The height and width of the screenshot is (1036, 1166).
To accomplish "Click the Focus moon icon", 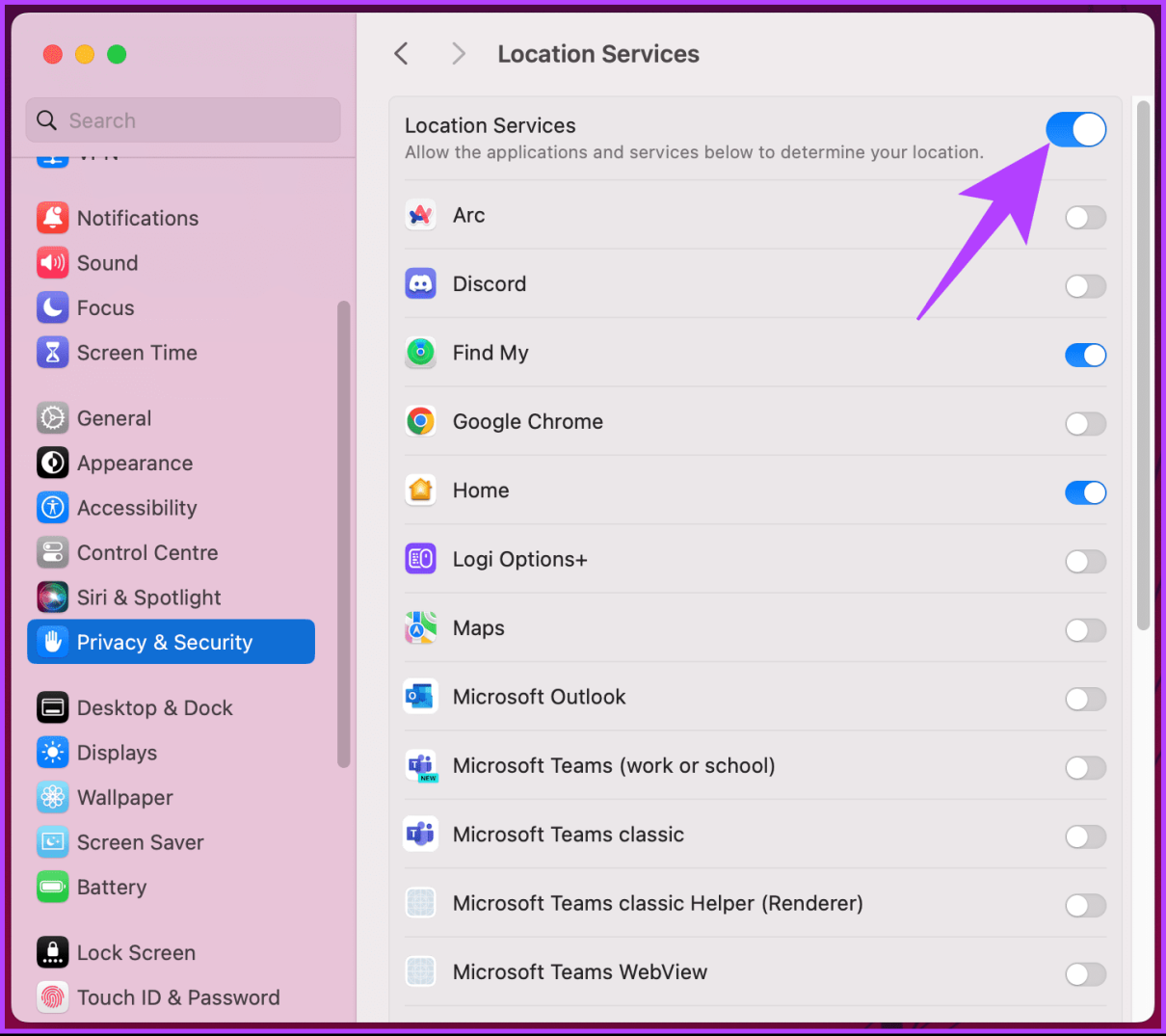I will [53, 308].
